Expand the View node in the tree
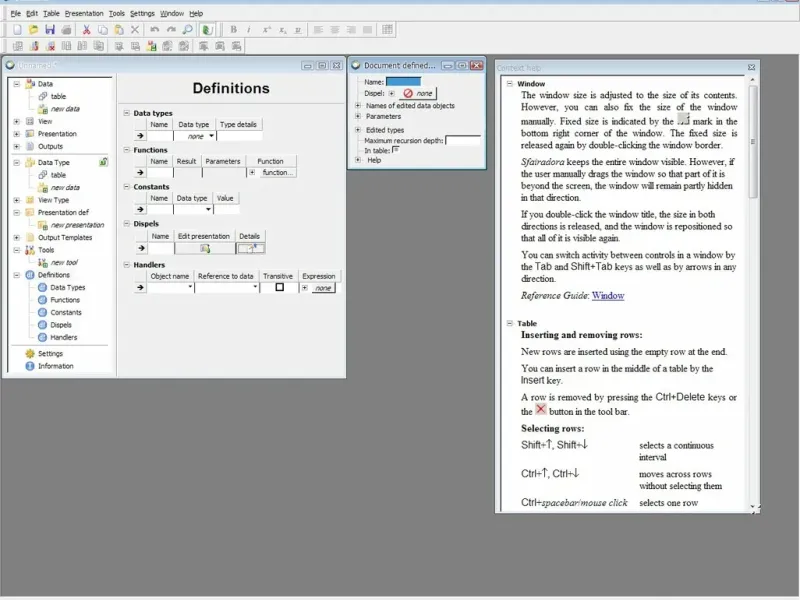This screenshot has width=800, height=600. coord(16,121)
